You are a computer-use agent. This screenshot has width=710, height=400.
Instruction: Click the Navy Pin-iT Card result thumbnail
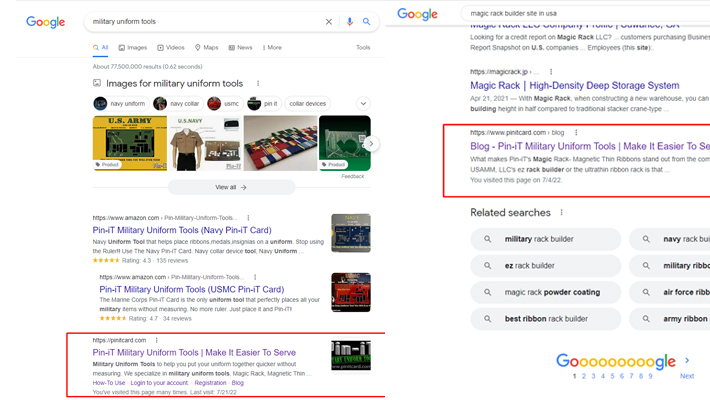[351, 233]
